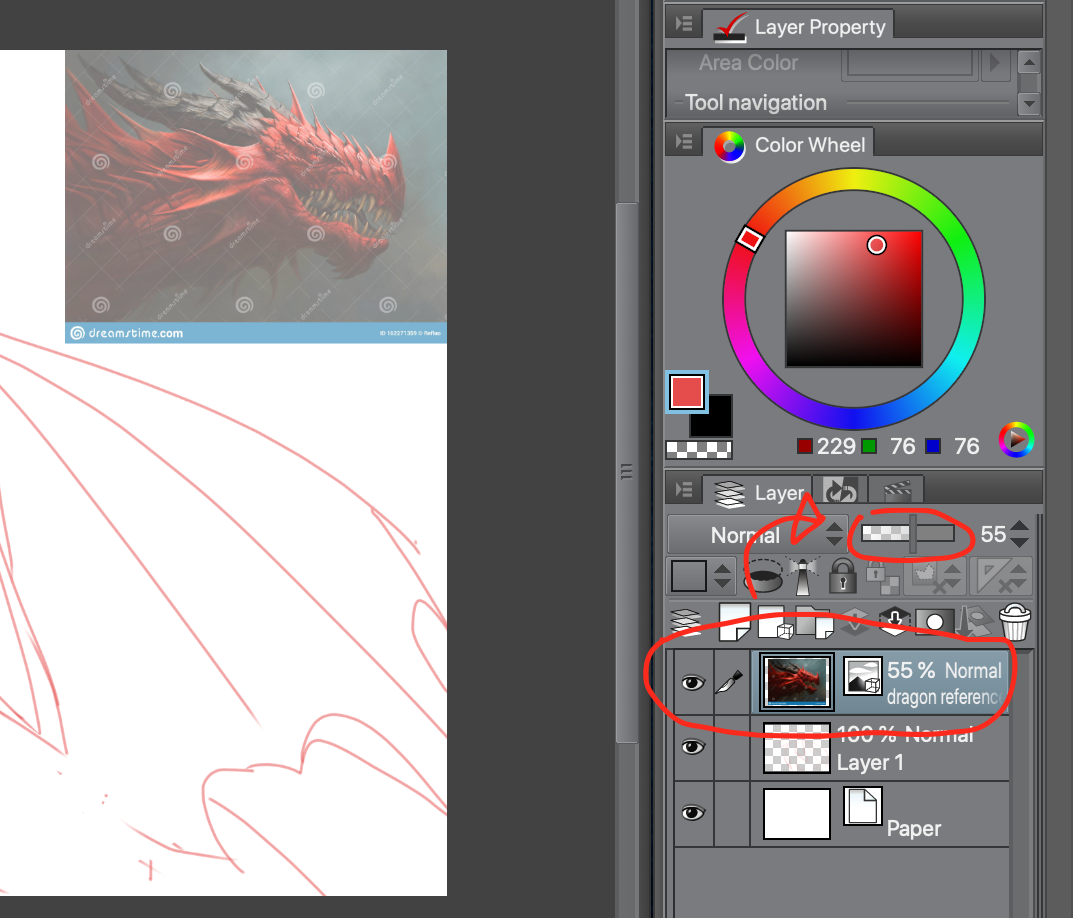The height and width of the screenshot is (918, 1073).
Task: Merge with layer below icon
Action: (x=894, y=620)
